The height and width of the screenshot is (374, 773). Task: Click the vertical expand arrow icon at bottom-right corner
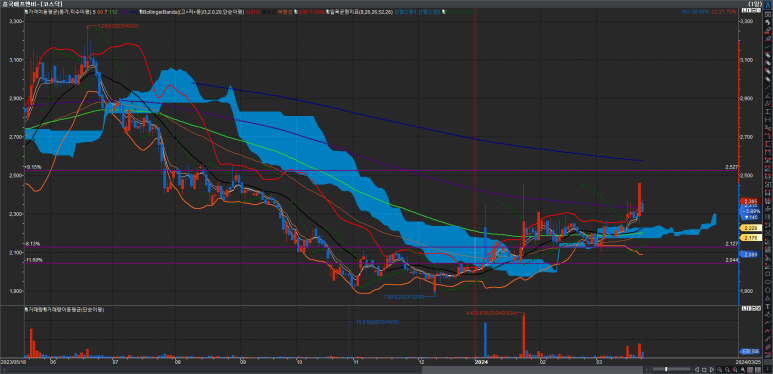click(x=768, y=369)
